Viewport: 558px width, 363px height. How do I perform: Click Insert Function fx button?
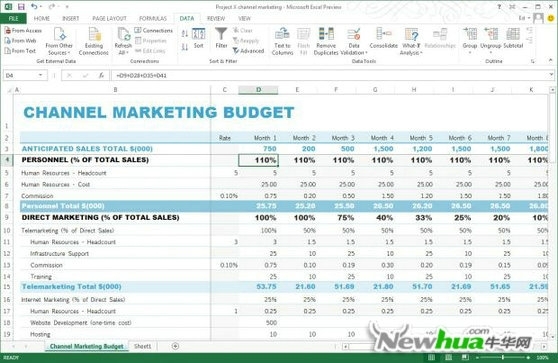coord(101,75)
